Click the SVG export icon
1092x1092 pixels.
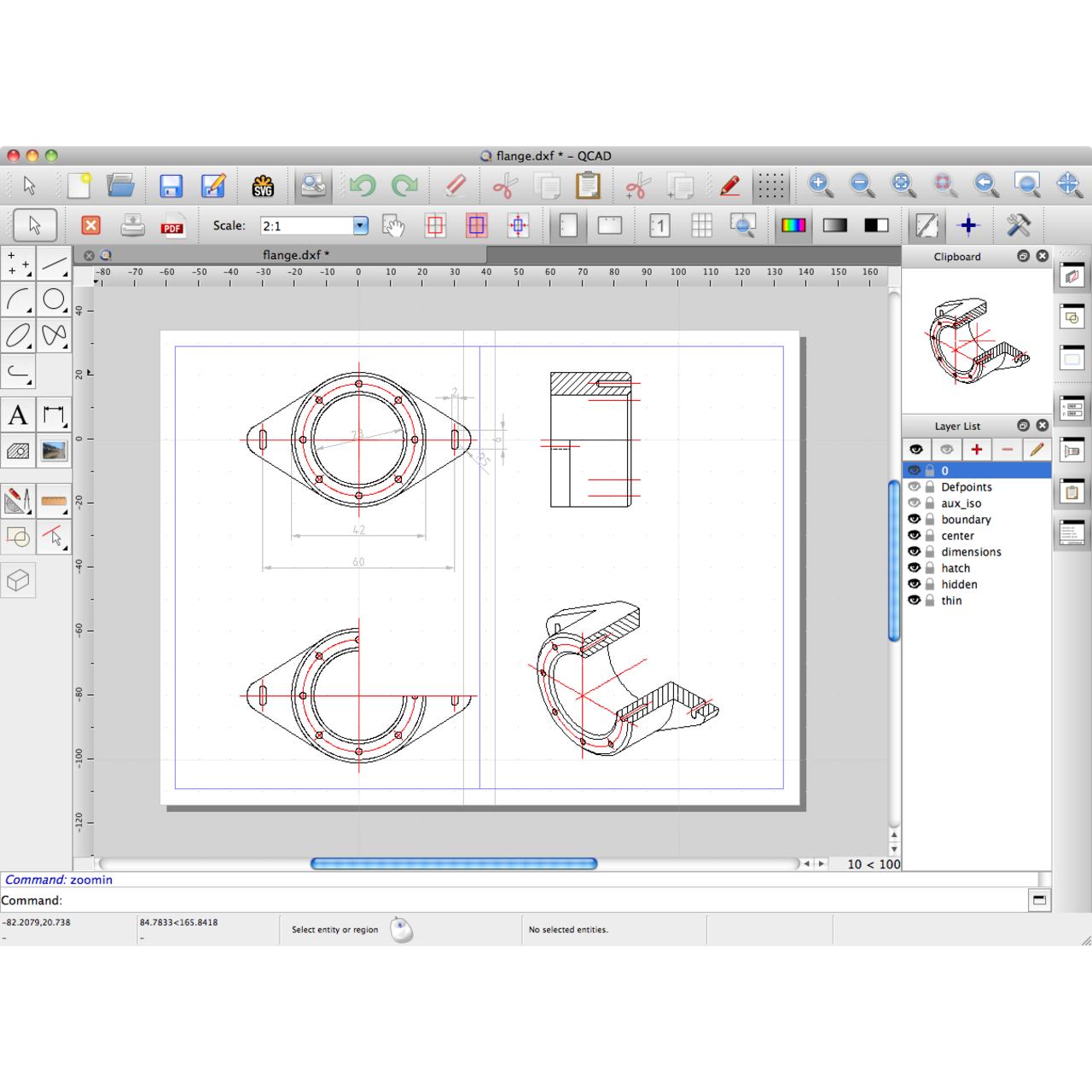263,185
